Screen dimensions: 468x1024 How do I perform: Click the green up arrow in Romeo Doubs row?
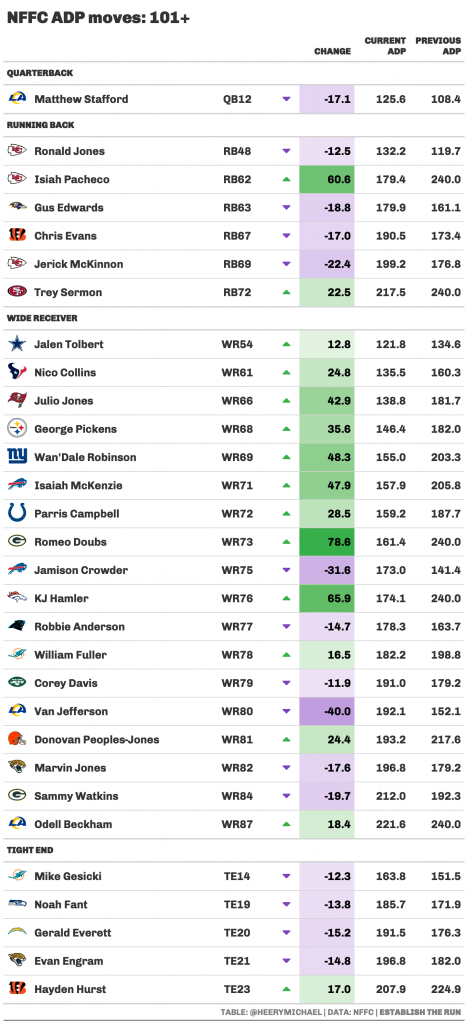coord(286,541)
